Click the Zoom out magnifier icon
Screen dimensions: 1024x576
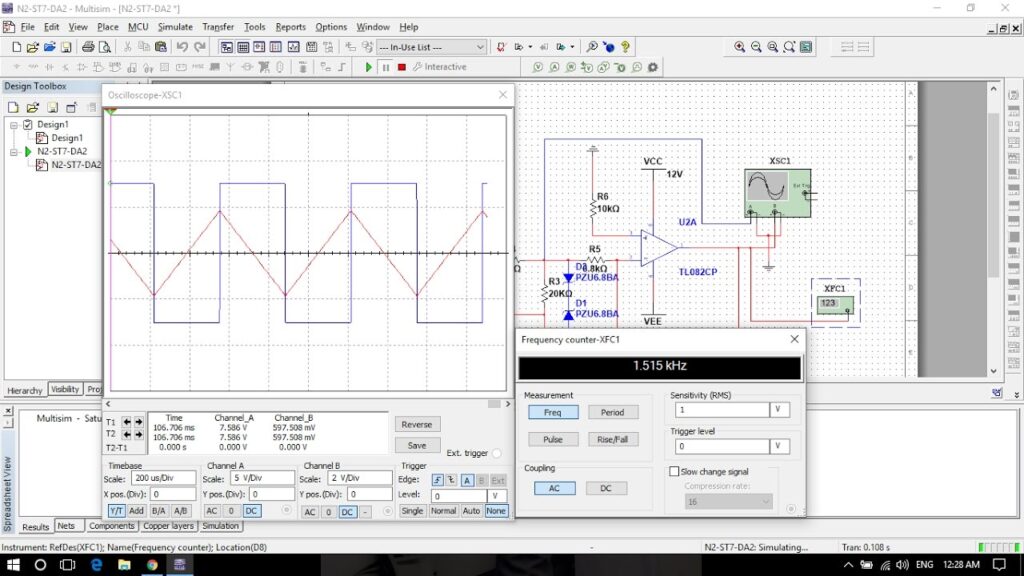[756, 47]
